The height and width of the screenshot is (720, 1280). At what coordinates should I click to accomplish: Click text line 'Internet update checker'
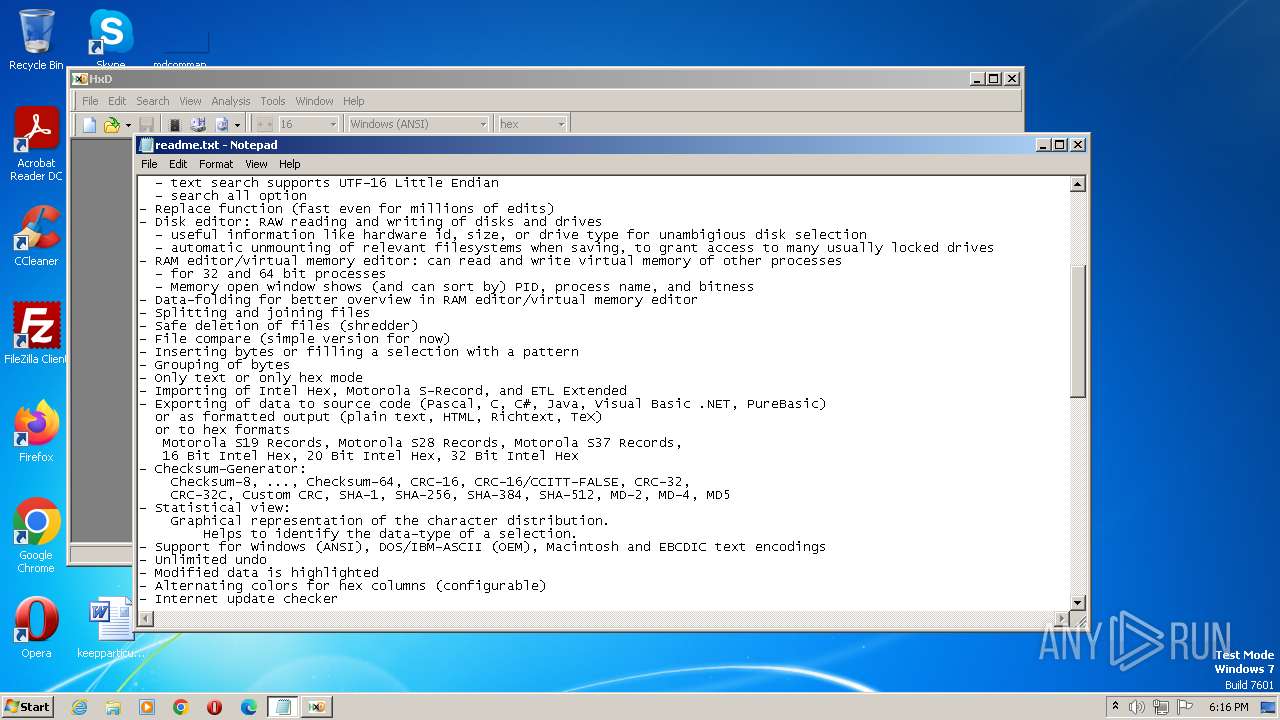pos(246,599)
